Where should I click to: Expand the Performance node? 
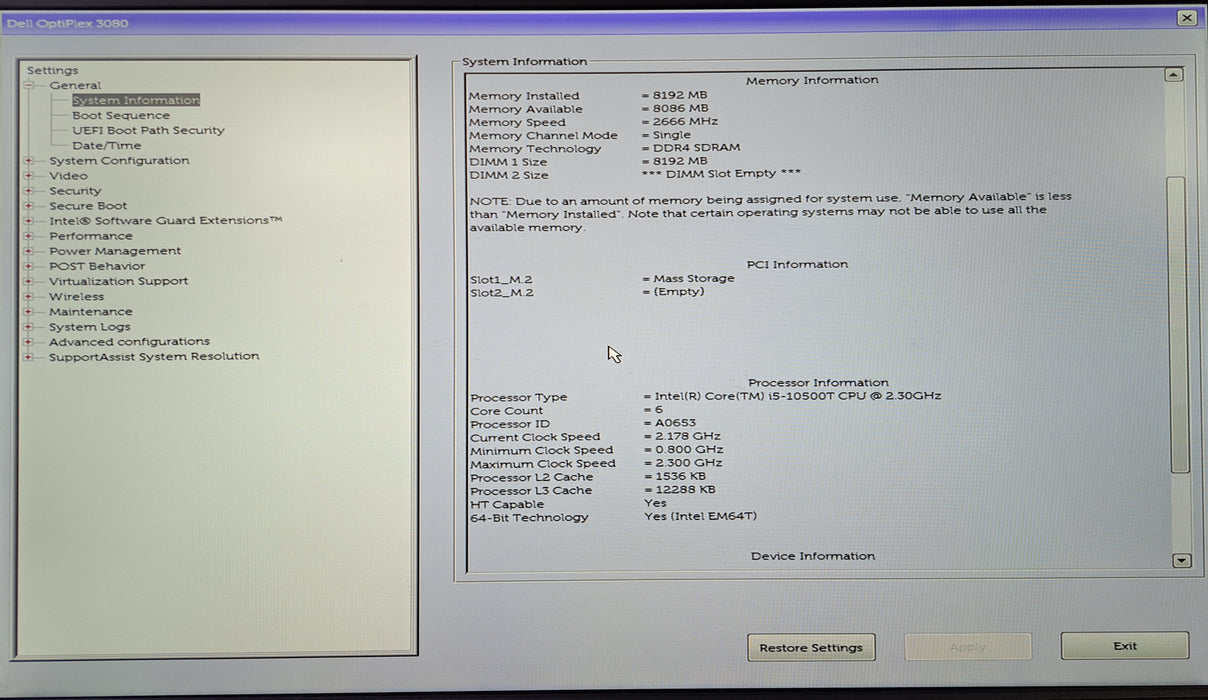(29, 236)
